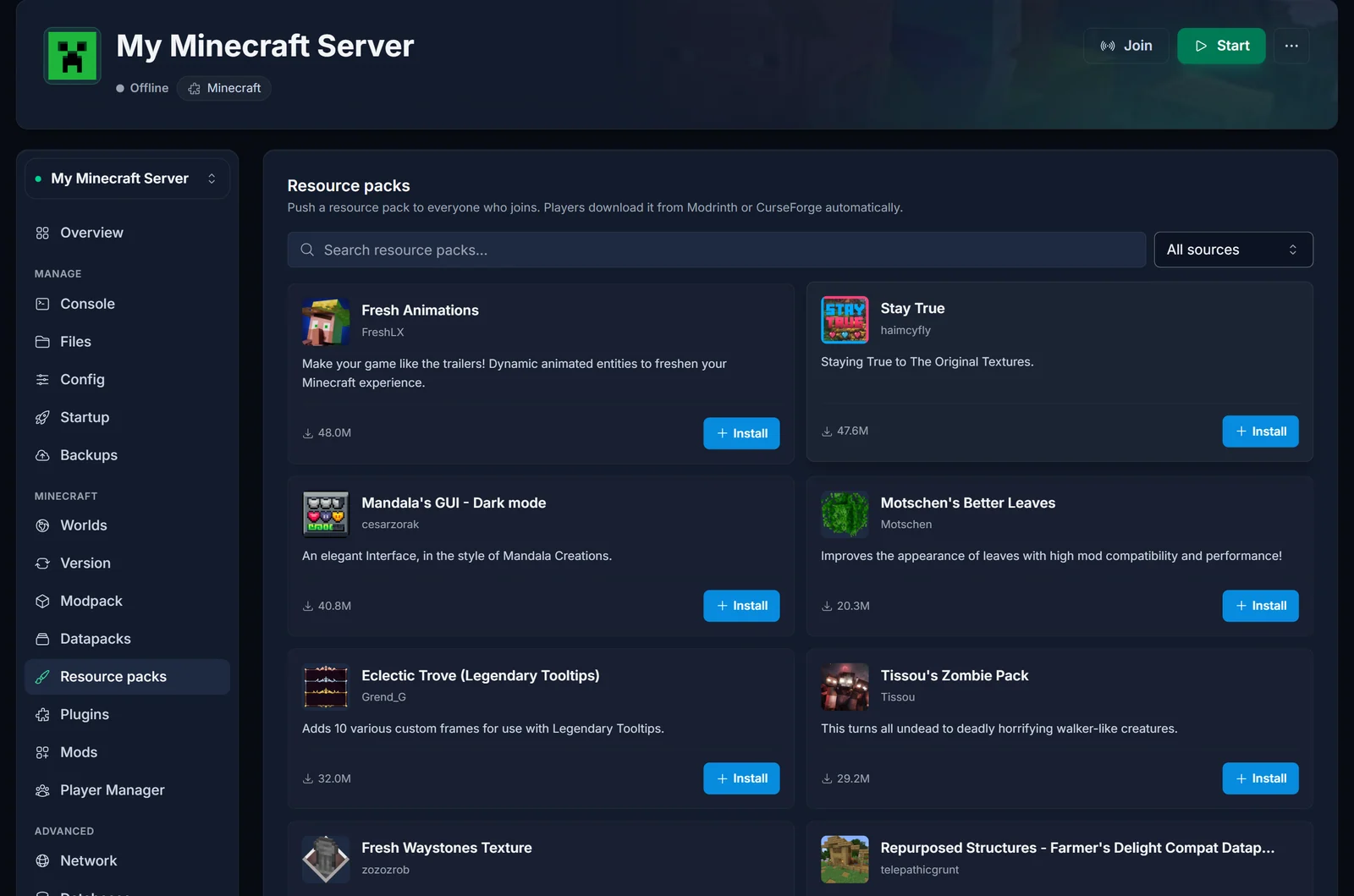Click the Version refresh icon
The height and width of the screenshot is (896, 1354).
click(x=42, y=563)
